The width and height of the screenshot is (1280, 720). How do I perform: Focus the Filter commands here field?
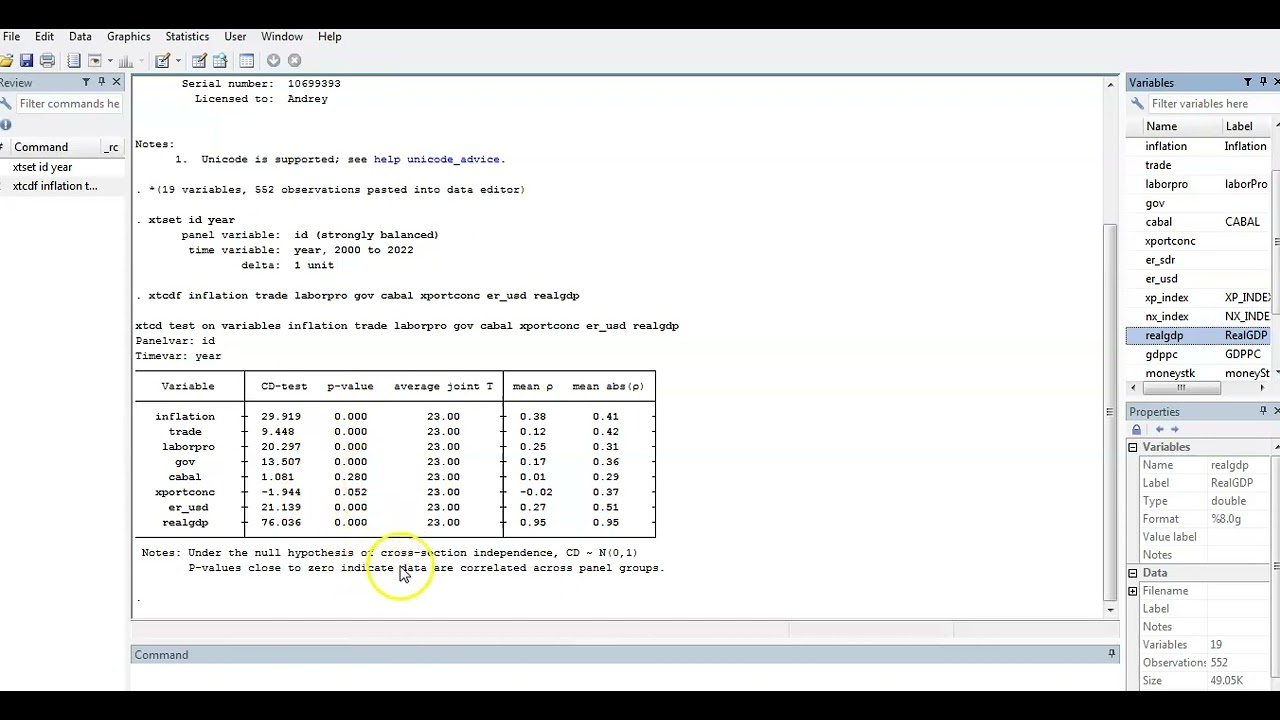[69, 104]
